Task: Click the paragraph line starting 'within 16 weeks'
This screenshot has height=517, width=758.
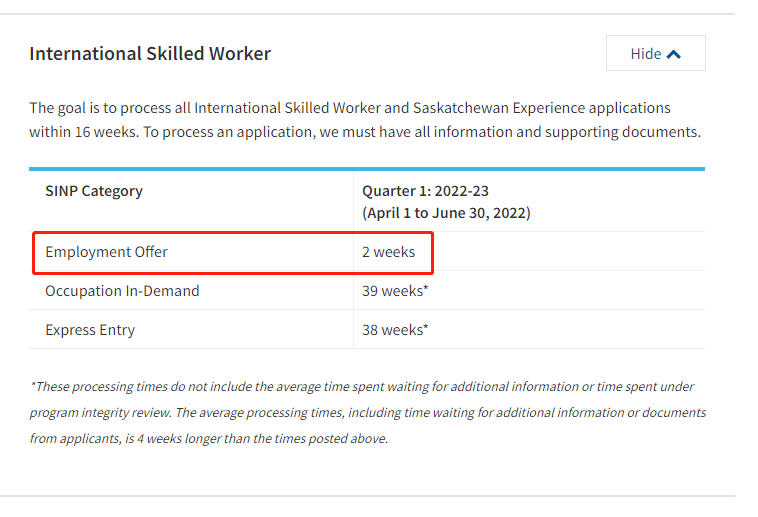Action: 365,132
